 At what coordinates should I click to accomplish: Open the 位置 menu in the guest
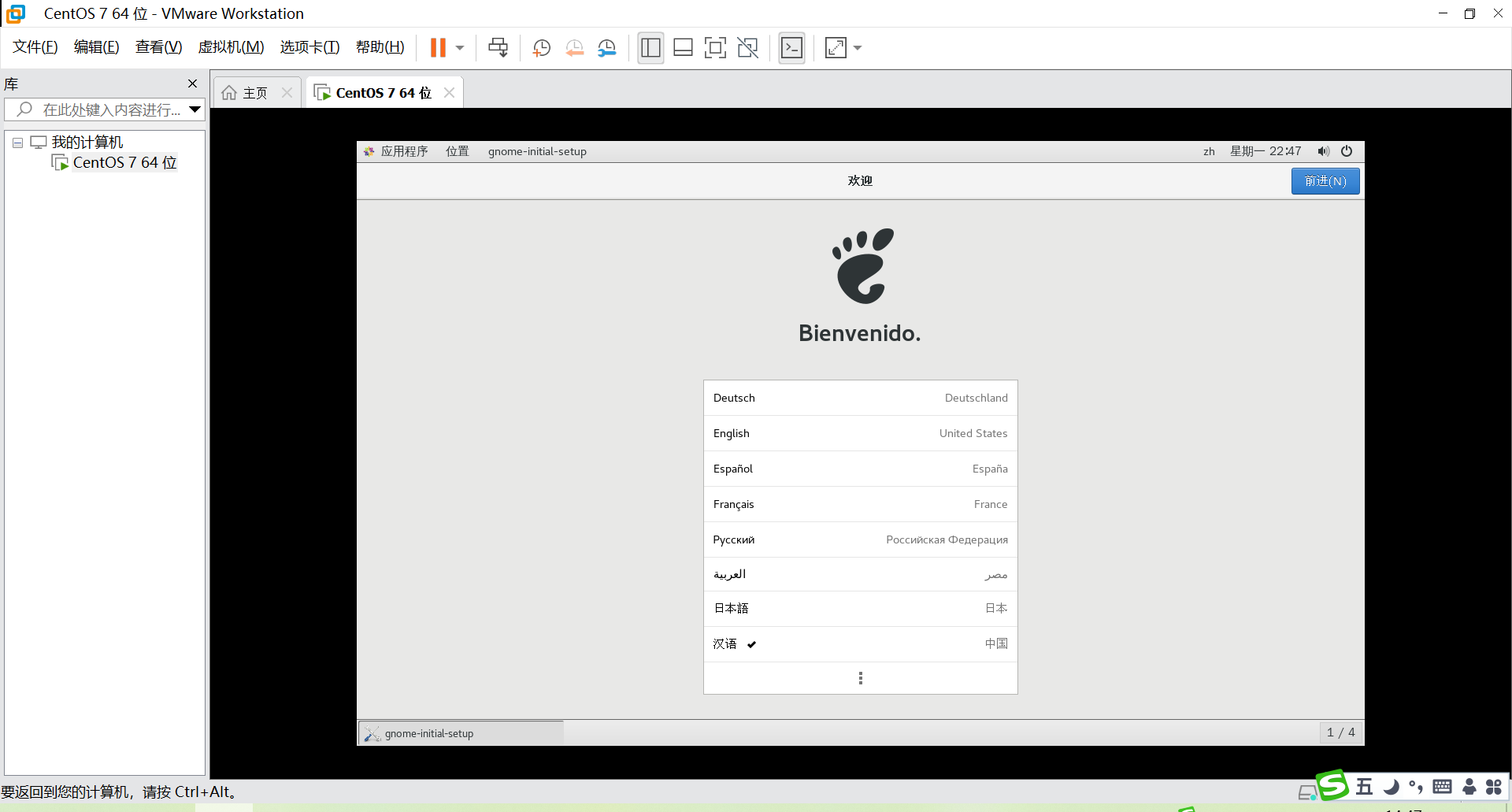[x=458, y=151]
